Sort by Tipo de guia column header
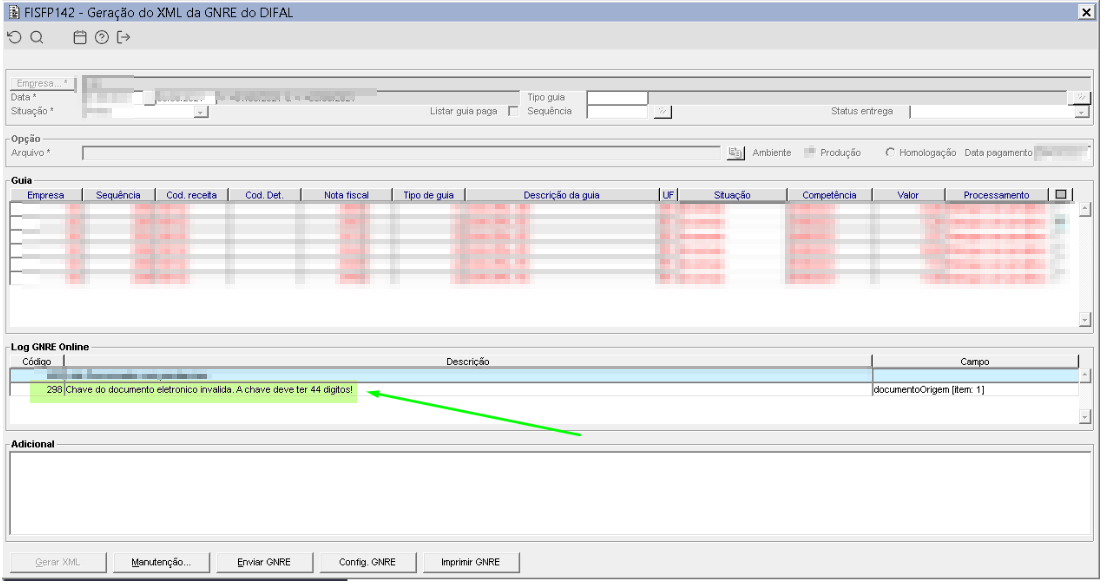 pos(429,195)
